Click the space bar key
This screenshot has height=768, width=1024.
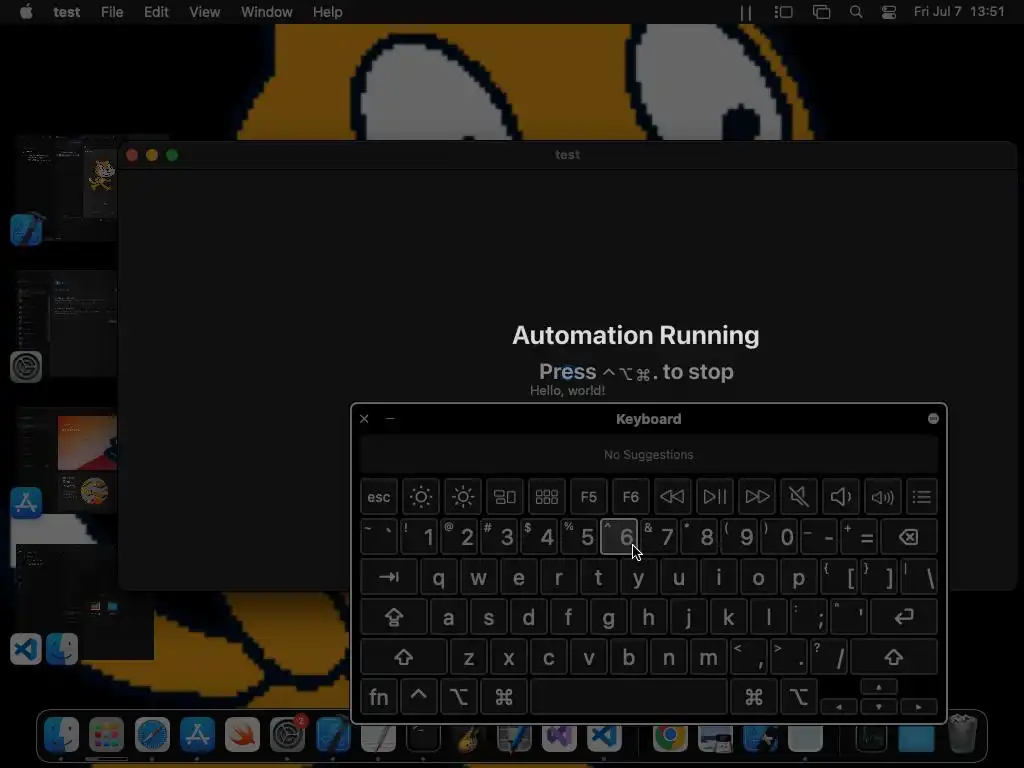click(629, 697)
